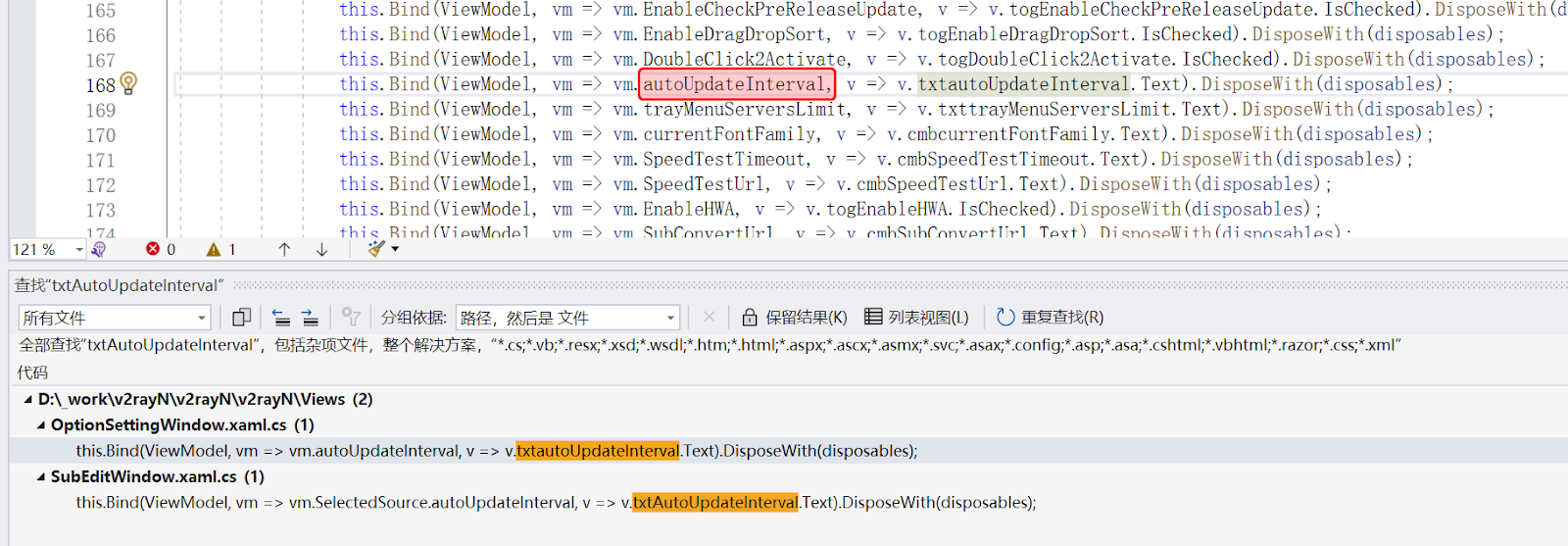
Task: Click the code cleanup broom icon
Action: coord(375,249)
